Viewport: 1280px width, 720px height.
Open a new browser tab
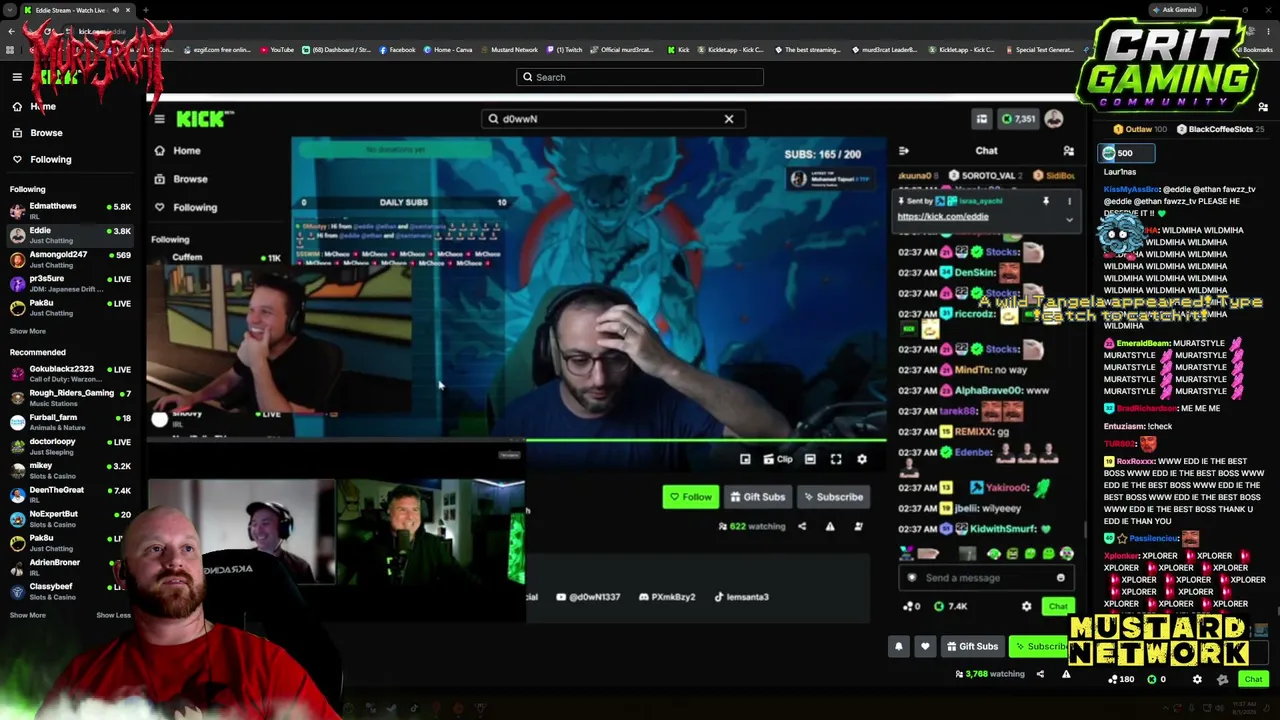tap(146, 10)
